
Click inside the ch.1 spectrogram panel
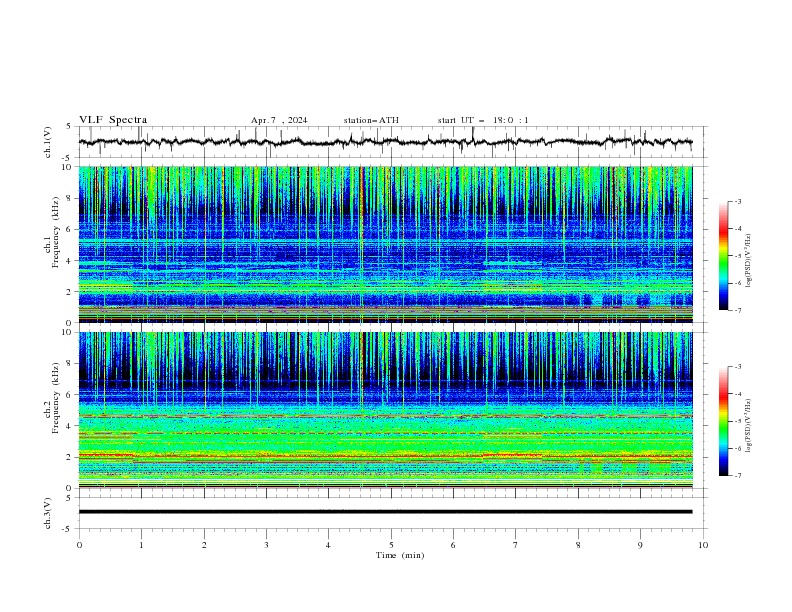coord(385,244)
